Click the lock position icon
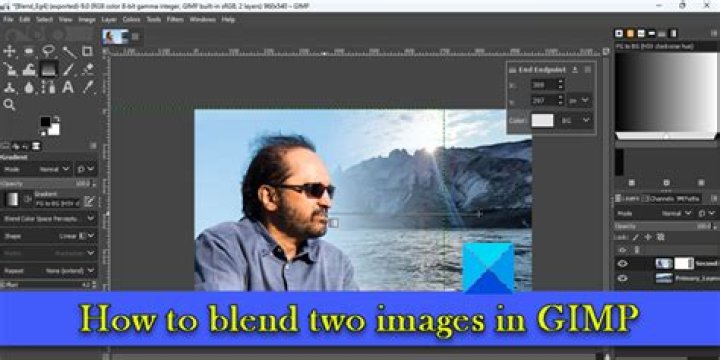Image resolution: width=720 pixels, height=360 pixels. coord(648,237)
